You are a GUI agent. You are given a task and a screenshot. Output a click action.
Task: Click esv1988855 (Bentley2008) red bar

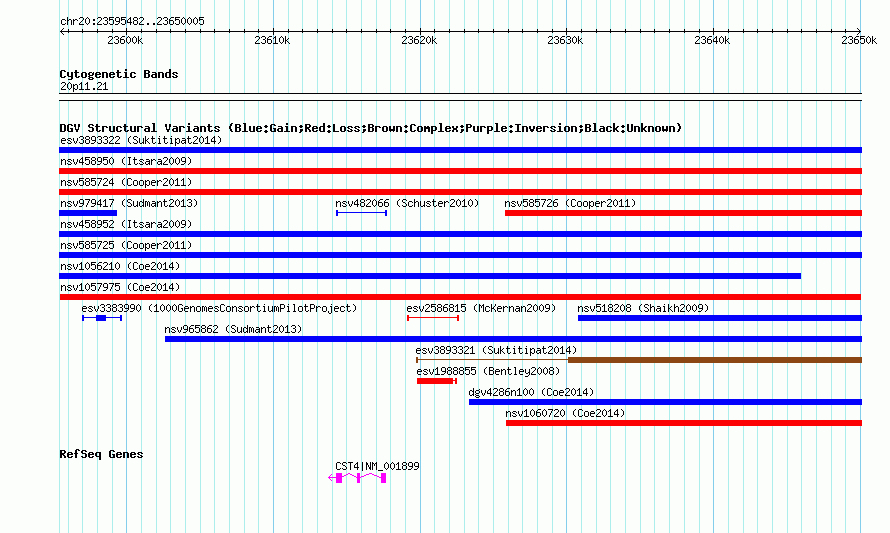point(436,381)
